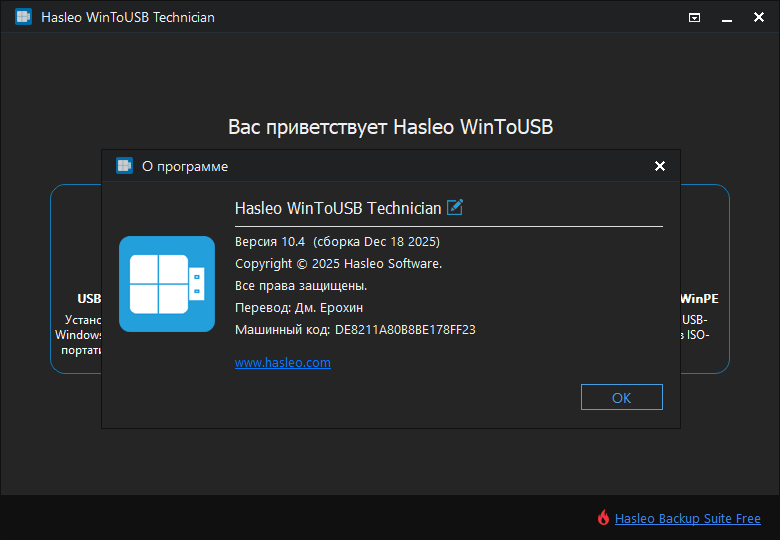Click the 'Hasleo WinToUSB Technician' heading in dialog
Screen dimensions: 780x540
337,208
